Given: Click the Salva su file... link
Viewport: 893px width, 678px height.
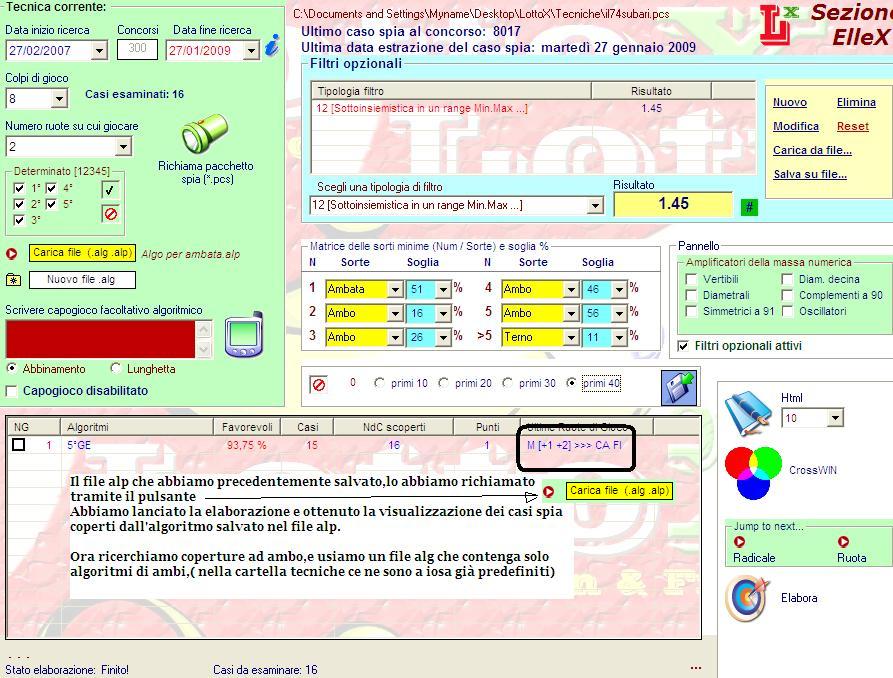Looking at the screenshot, I should point(810,174).
